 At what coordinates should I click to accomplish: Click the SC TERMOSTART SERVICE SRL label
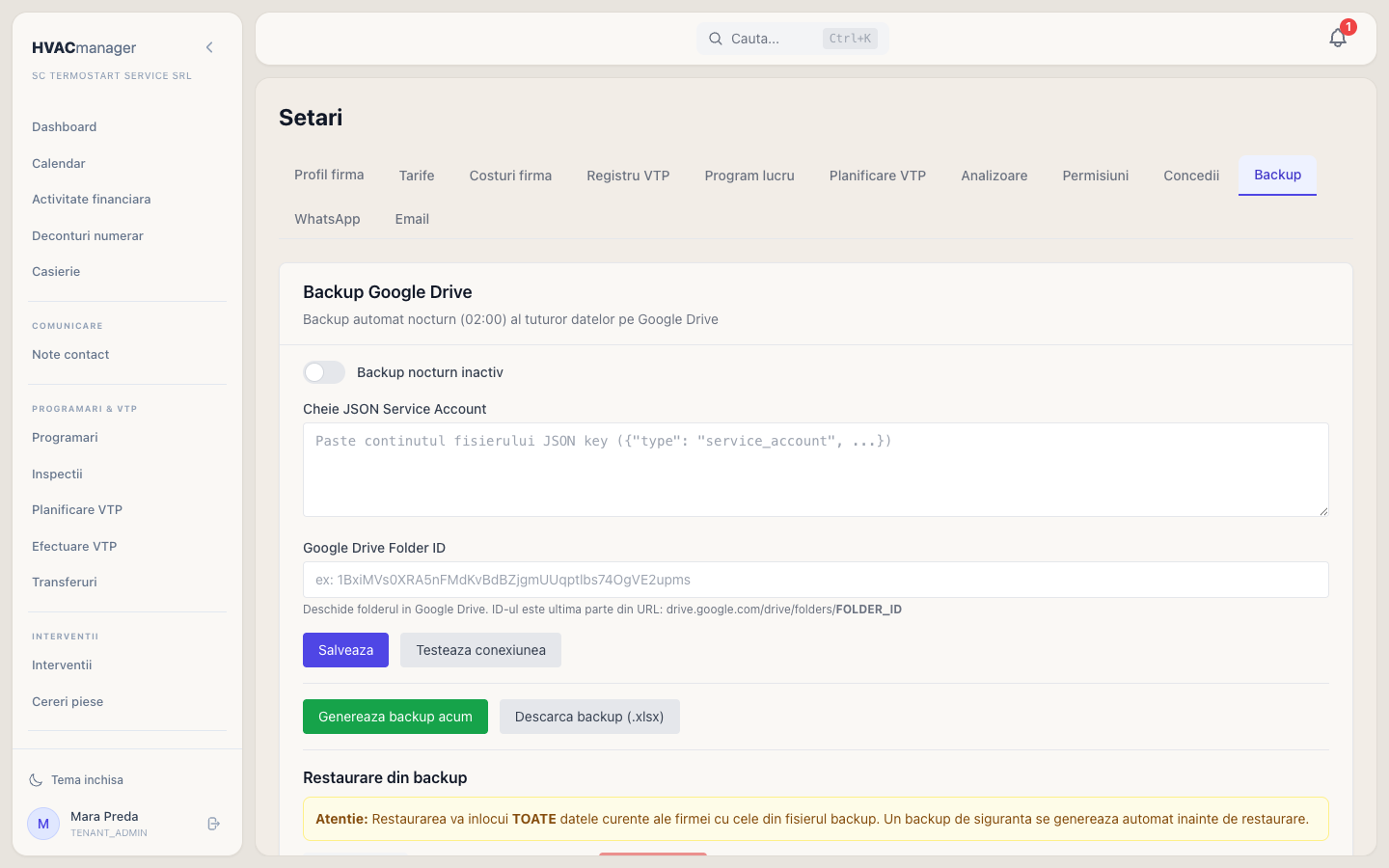[x=112, y=75]
